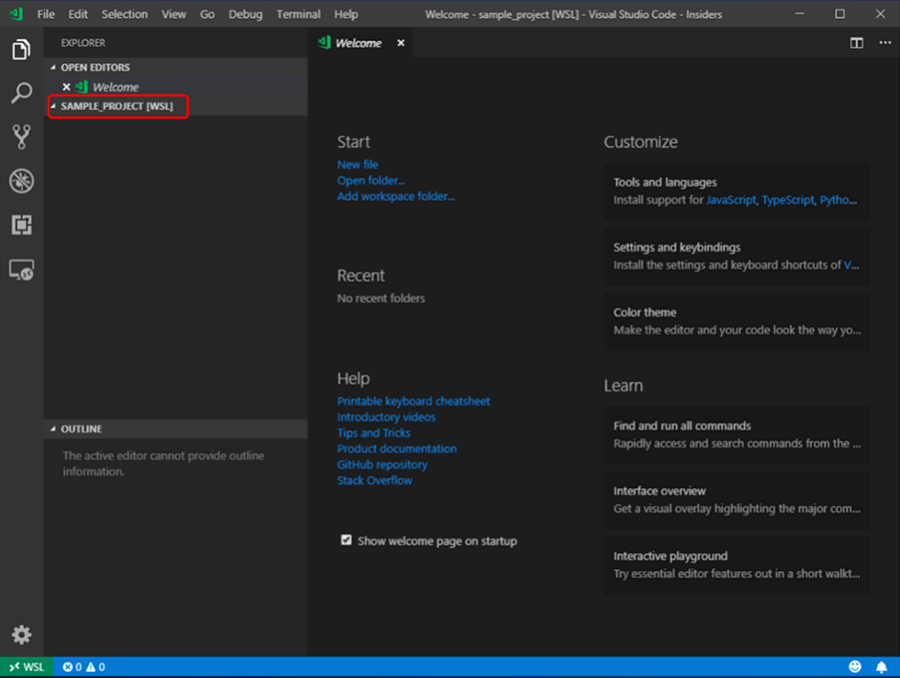Open the Terminal menu

pos(298,14)
